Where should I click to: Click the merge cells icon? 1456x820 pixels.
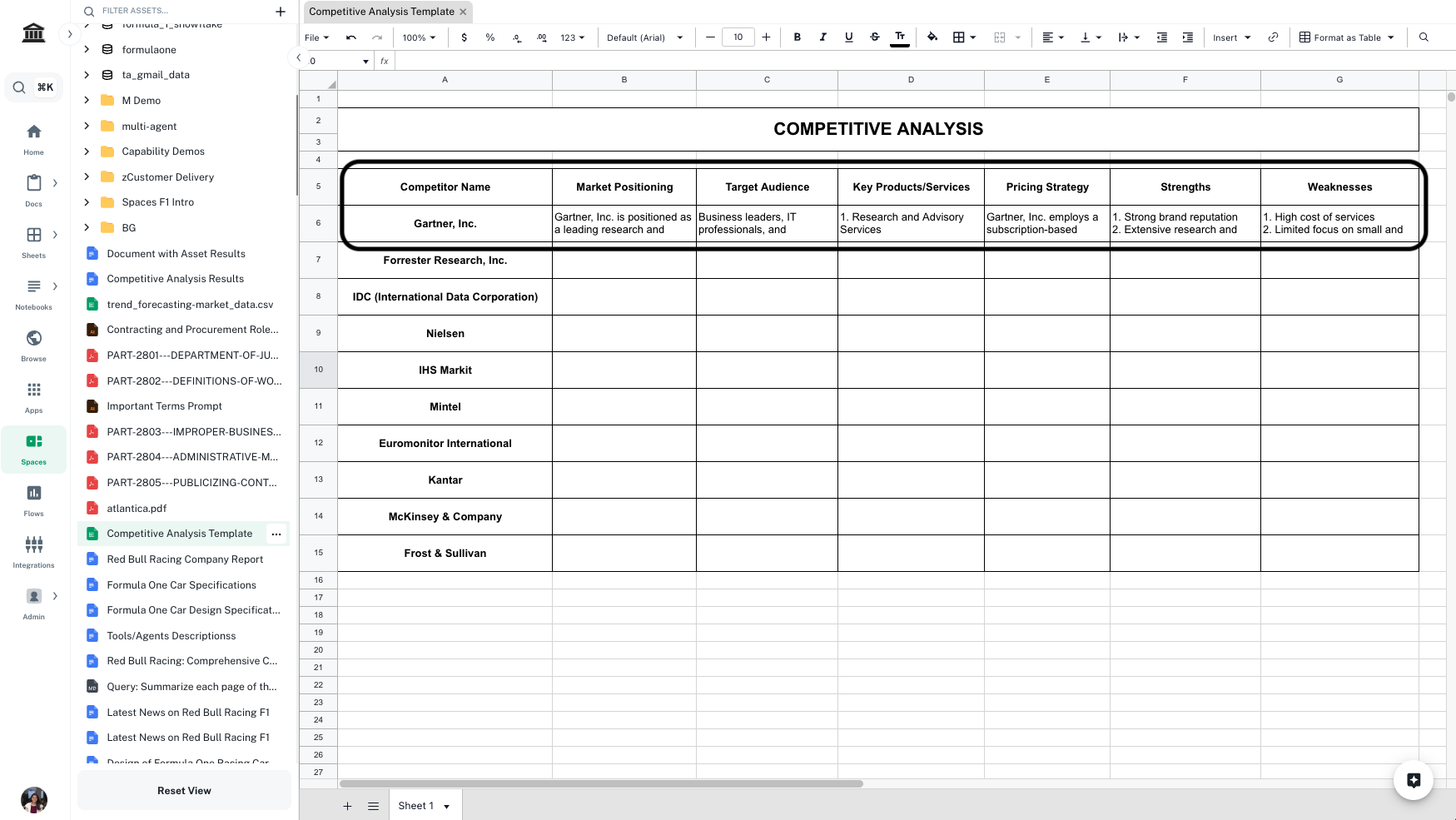point(1000,37)
